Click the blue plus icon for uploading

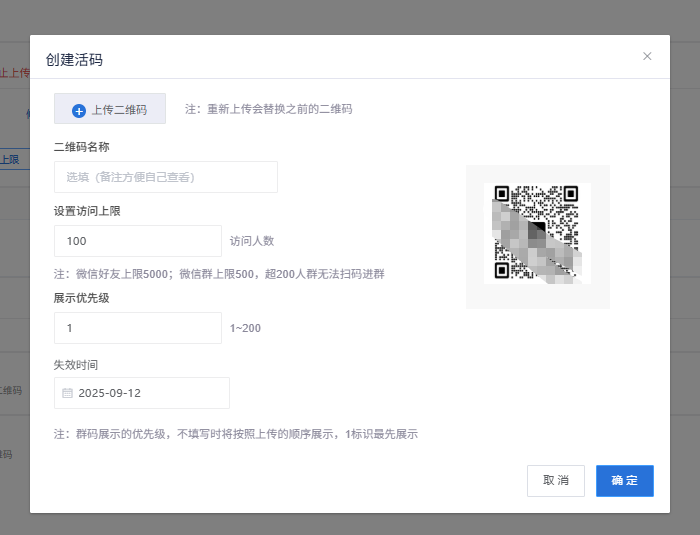pyautogui.click(x=79, y=111)
